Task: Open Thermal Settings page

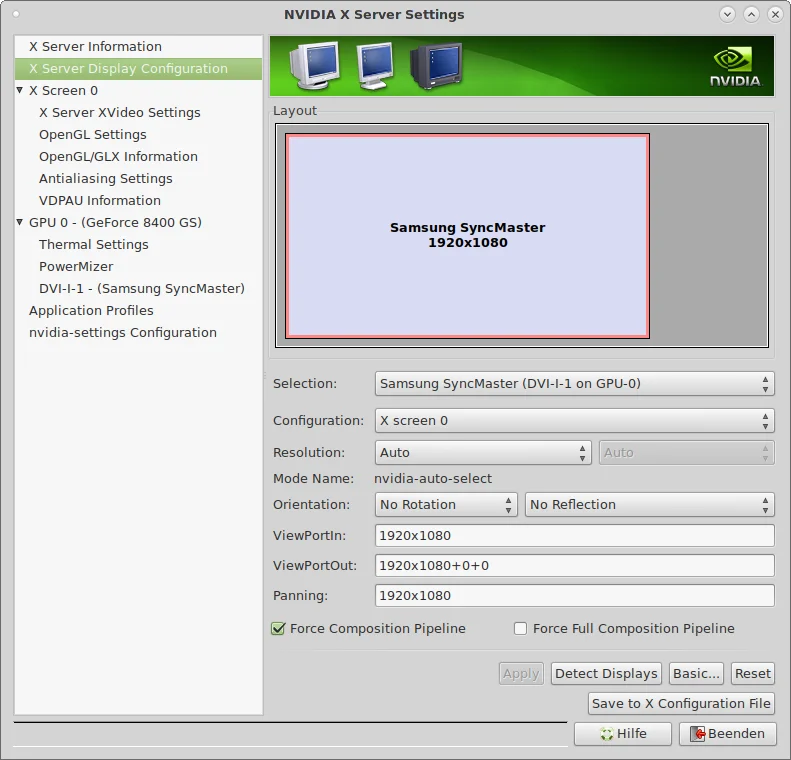Action: click(93, 245)
